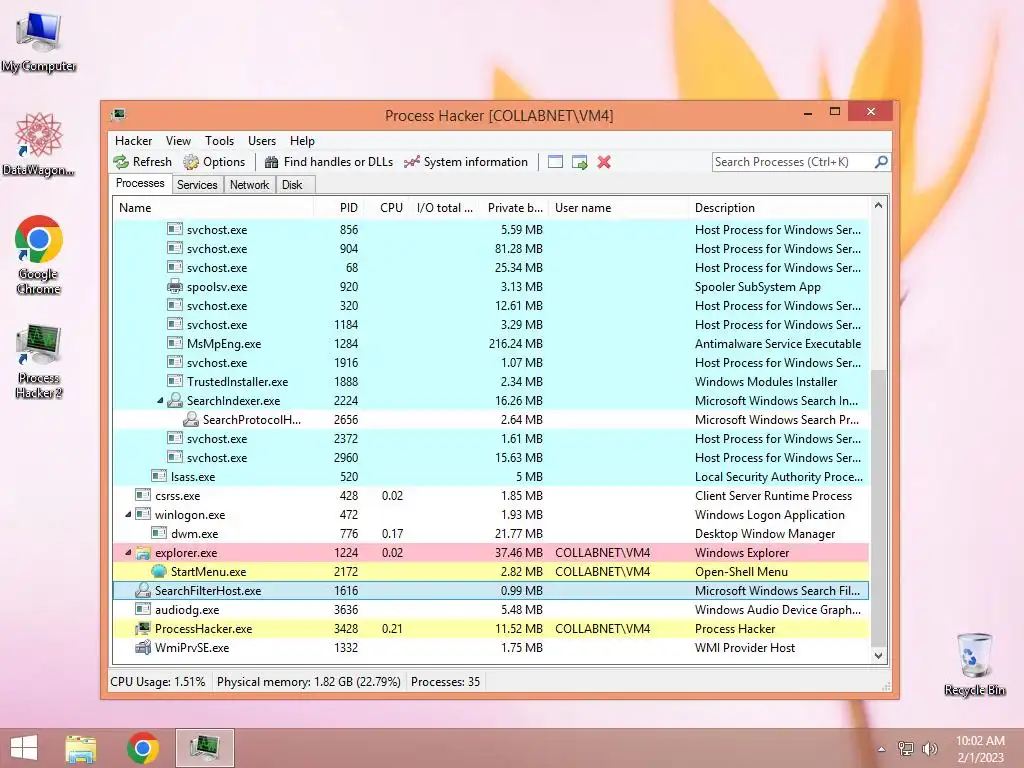Viewport: 1024px width, 768px height.
Task: Select the dwm.exe process row
Action: point(491,534)
